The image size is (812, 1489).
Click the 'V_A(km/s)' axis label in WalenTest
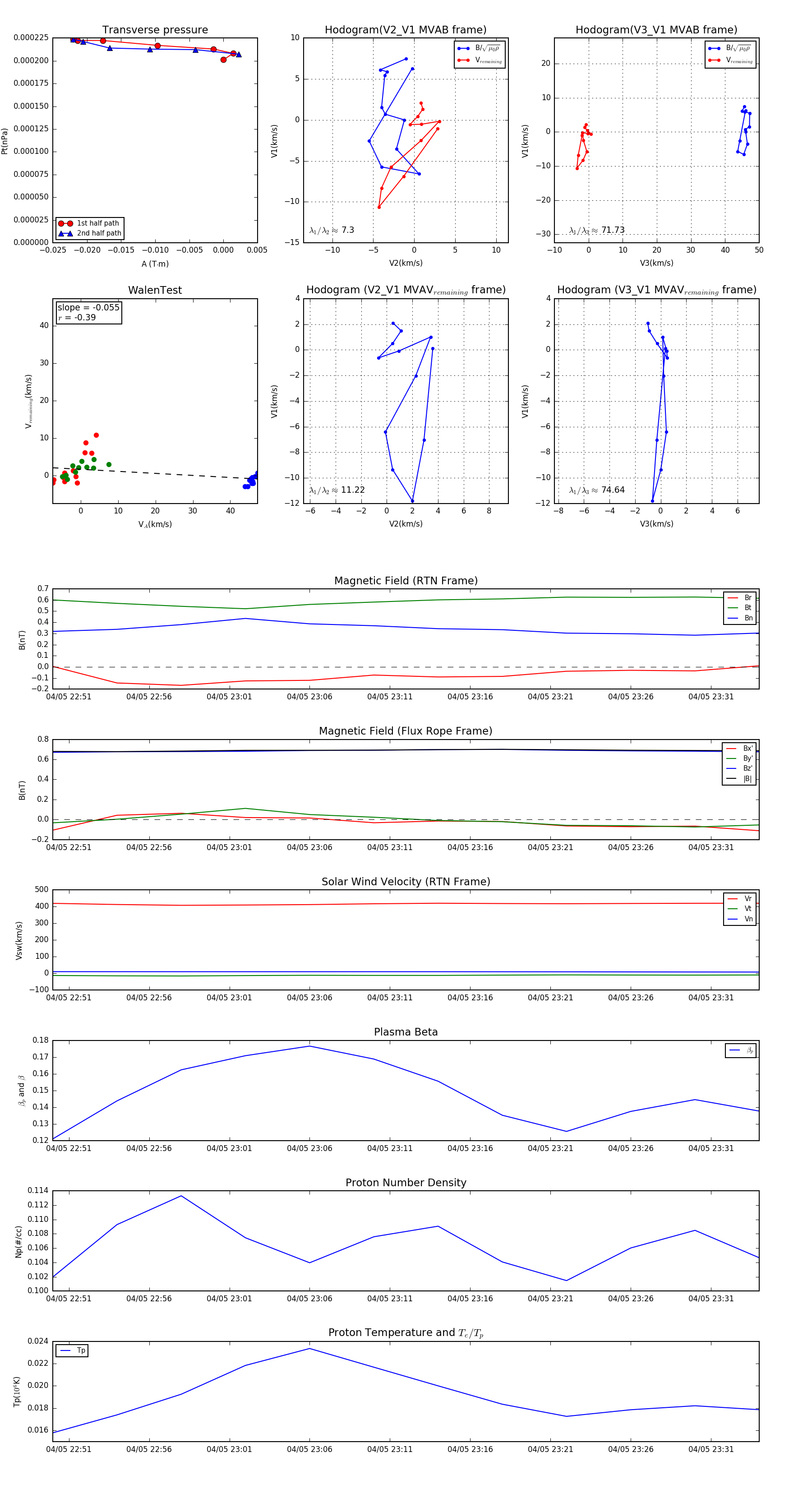click(155, 525)
